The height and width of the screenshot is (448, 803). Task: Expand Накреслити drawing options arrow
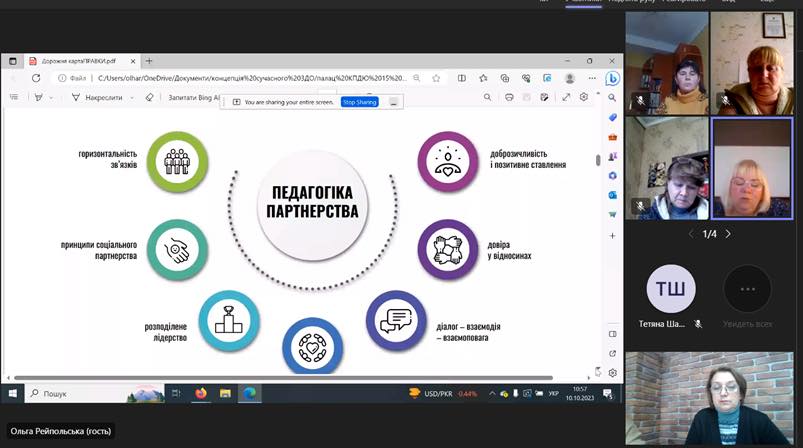pos(132,97)
